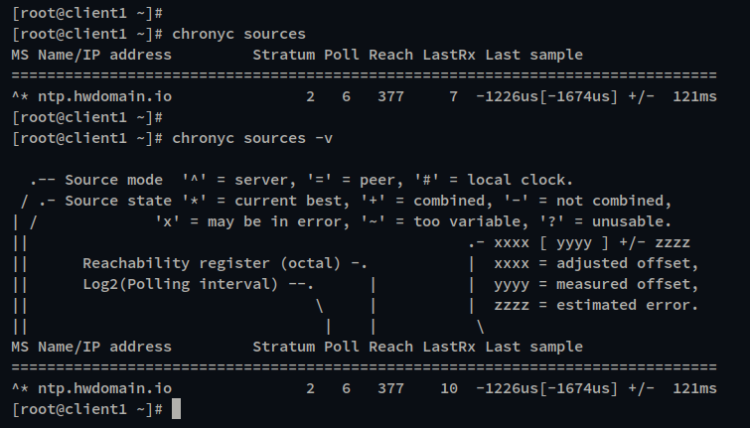Viewport: 750px width, 428px height.
Task: Click "'#' = local clock." text
Action: 494,180
